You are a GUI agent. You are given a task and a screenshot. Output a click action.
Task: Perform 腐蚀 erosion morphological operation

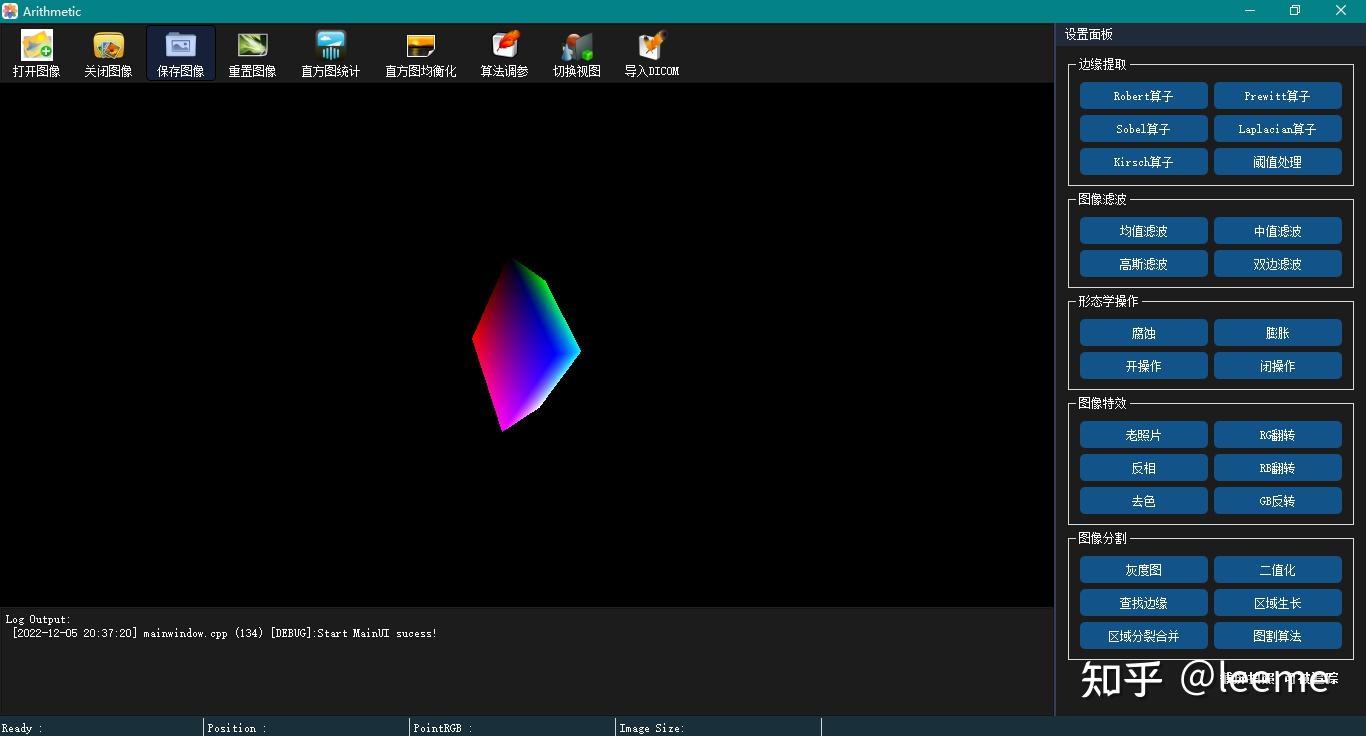1143,332
